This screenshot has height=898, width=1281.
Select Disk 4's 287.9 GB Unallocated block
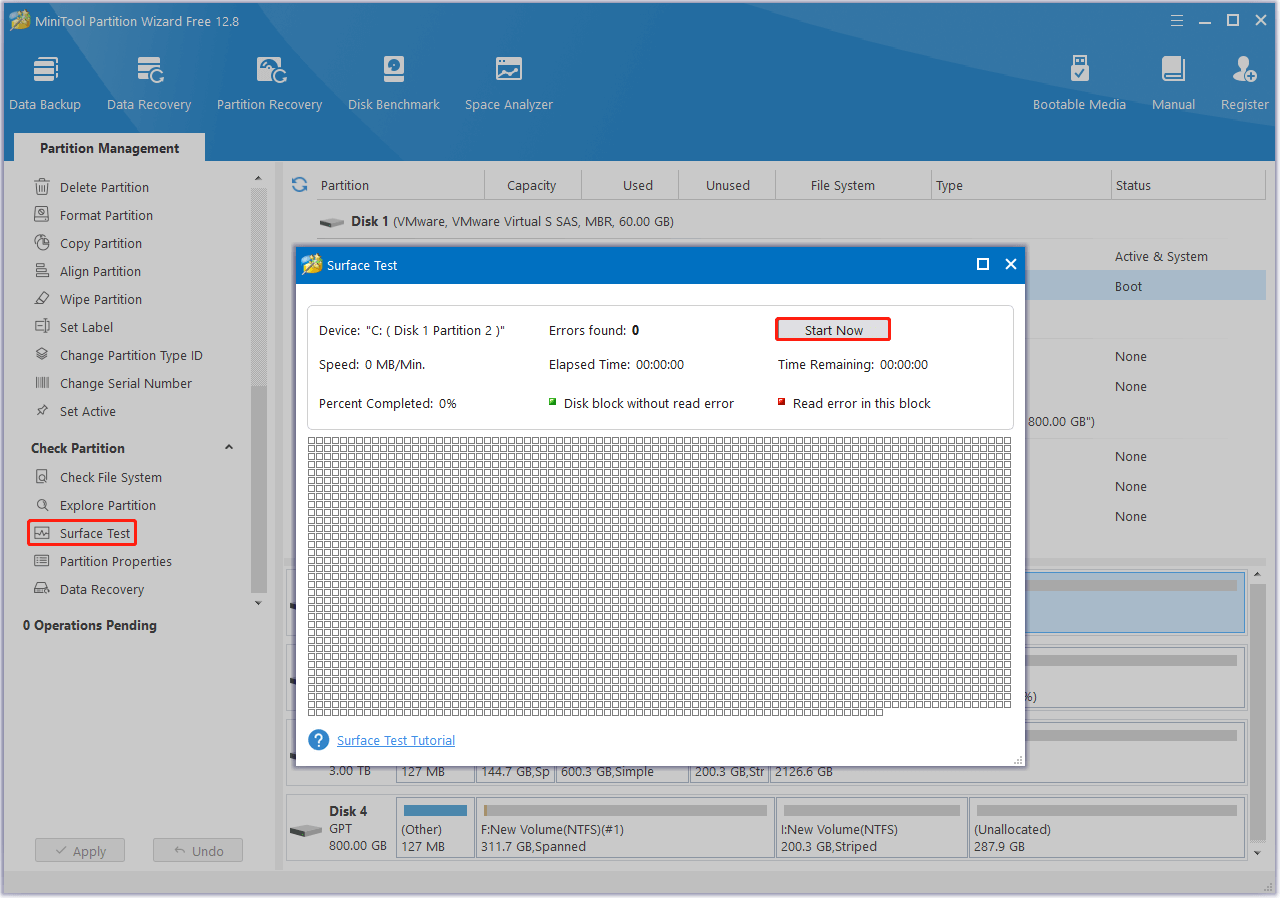tap(1107, 828)
